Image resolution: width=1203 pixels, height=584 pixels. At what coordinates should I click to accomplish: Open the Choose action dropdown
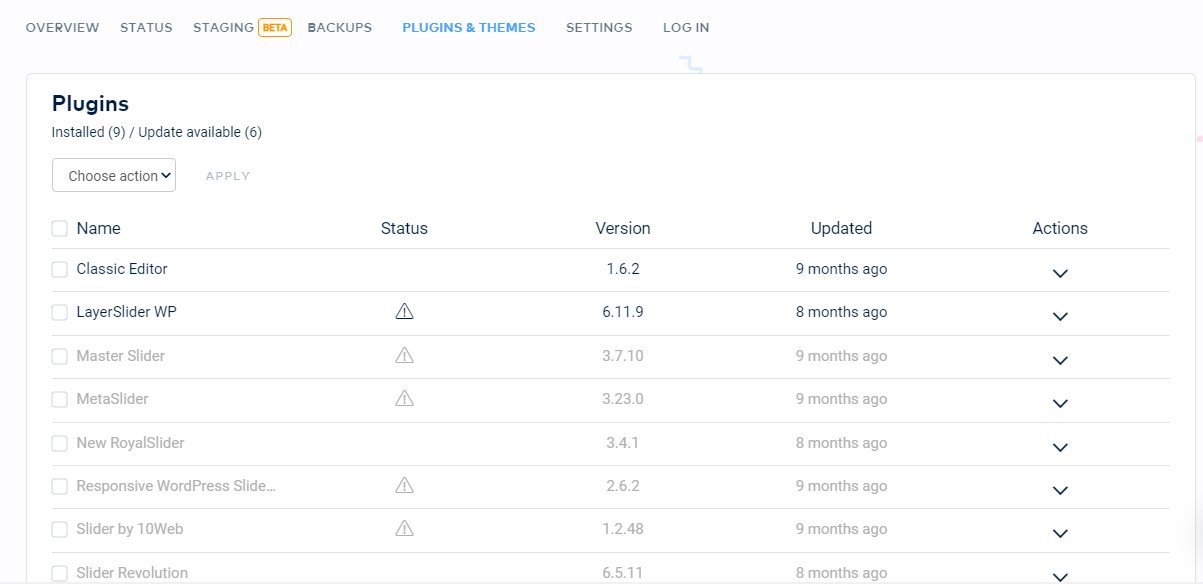[114, 175]
